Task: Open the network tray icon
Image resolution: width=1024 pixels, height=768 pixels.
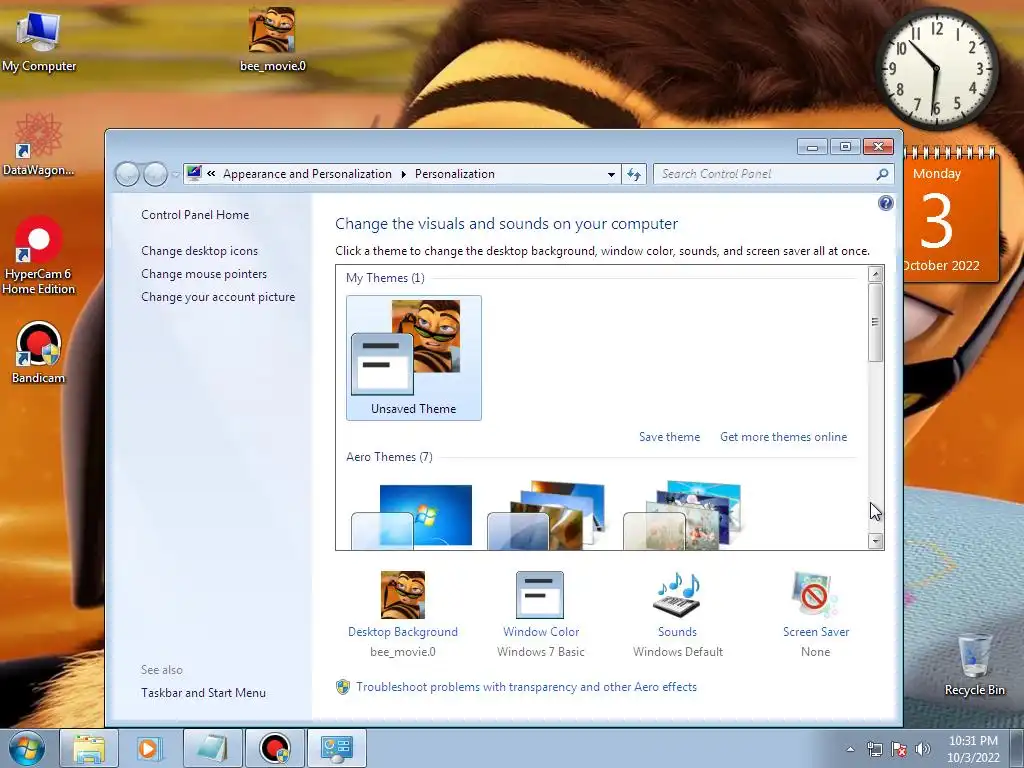Action: click(874, 749)
